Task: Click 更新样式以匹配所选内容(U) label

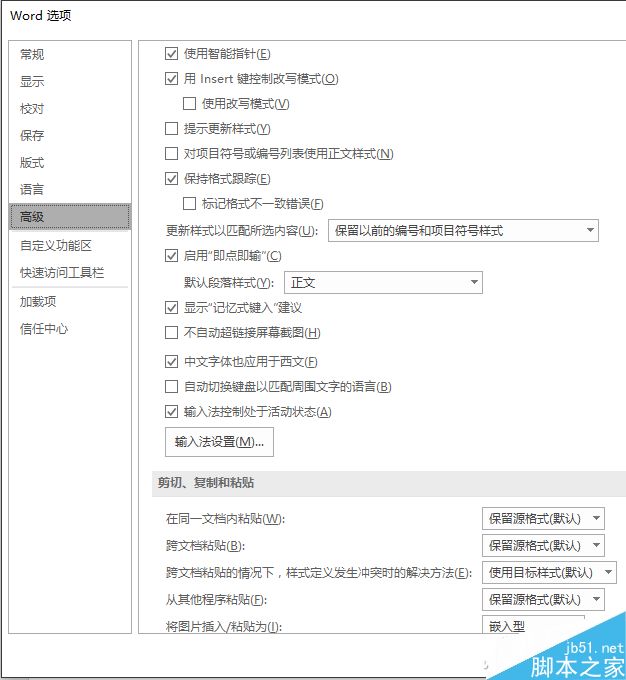Action: [242, 231]
